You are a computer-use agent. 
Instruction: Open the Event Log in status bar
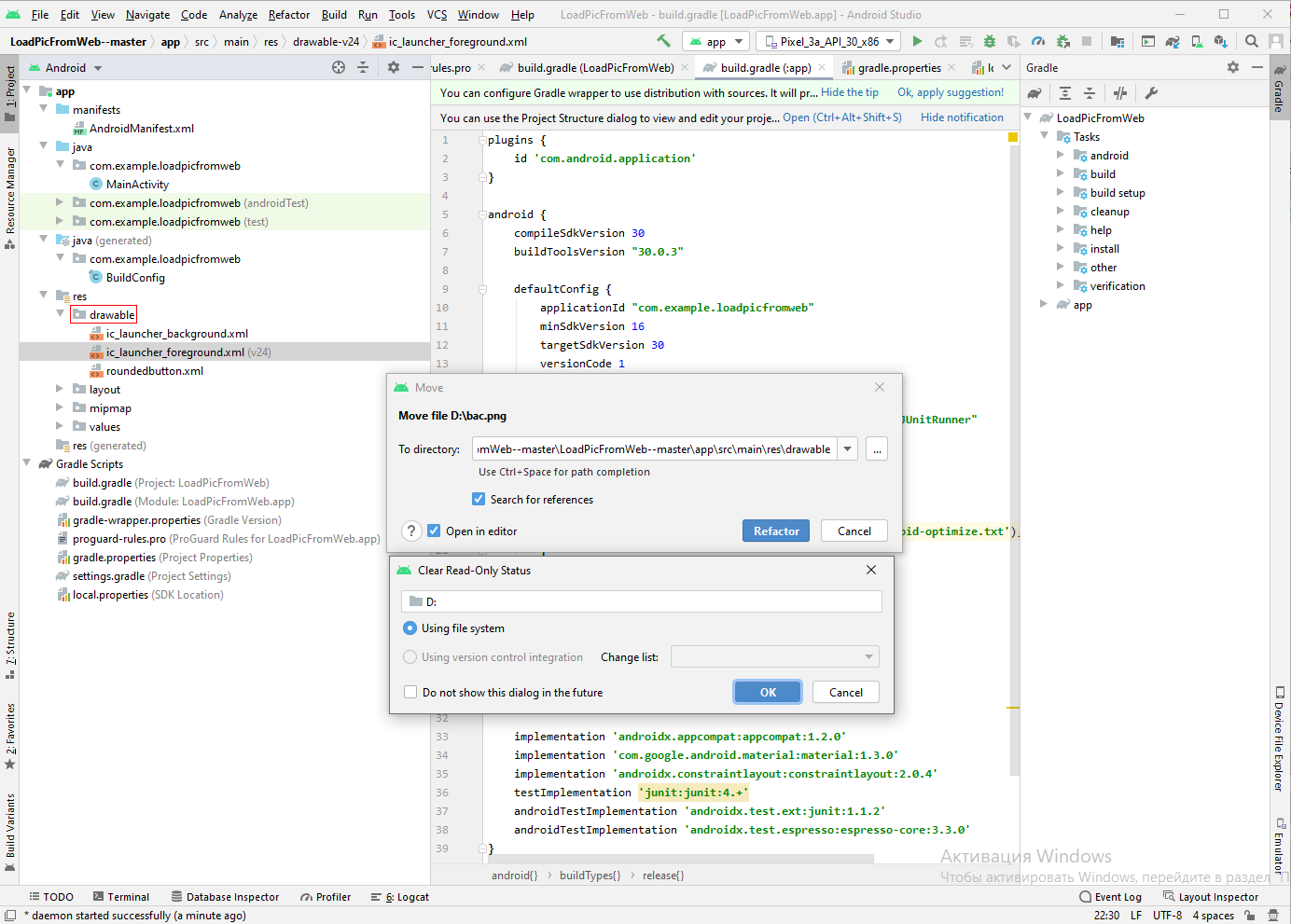click(x=1110, y=897)
